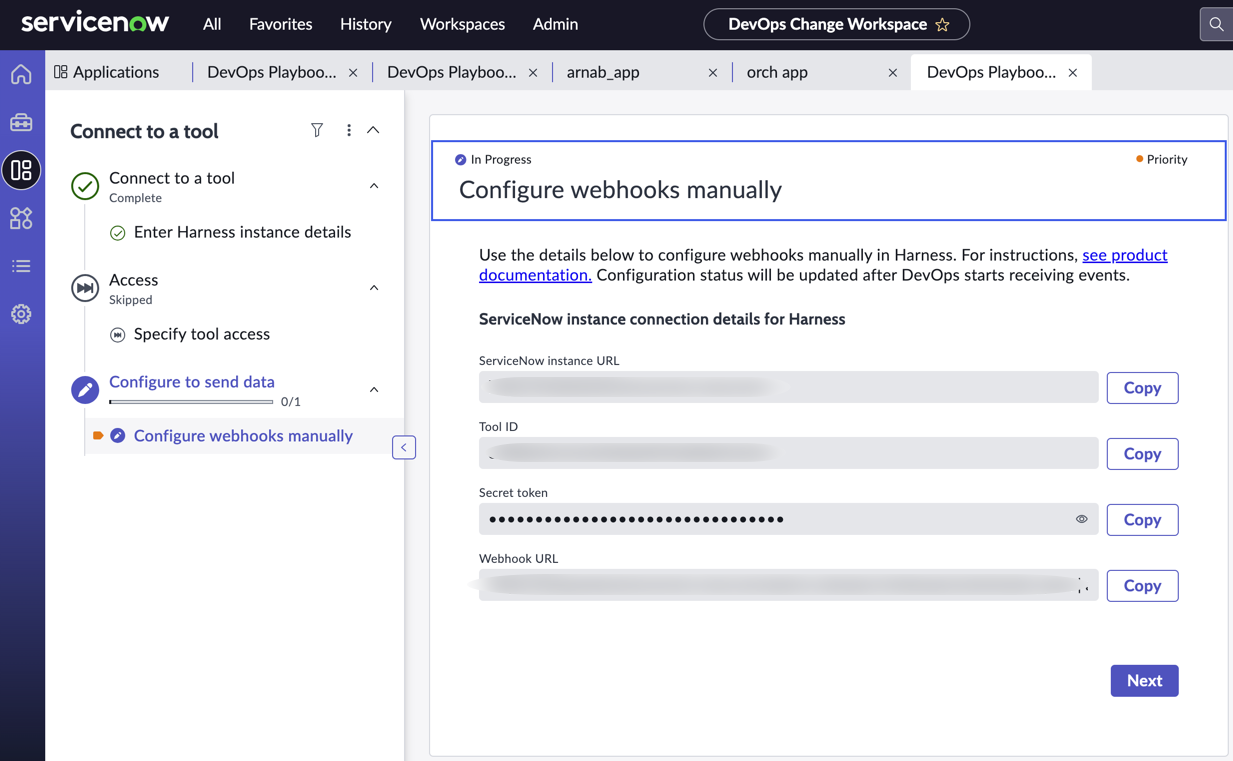Open the settings gear in left sidebar
Viewport: 1233px width, 761px height.
pos(21,314)
